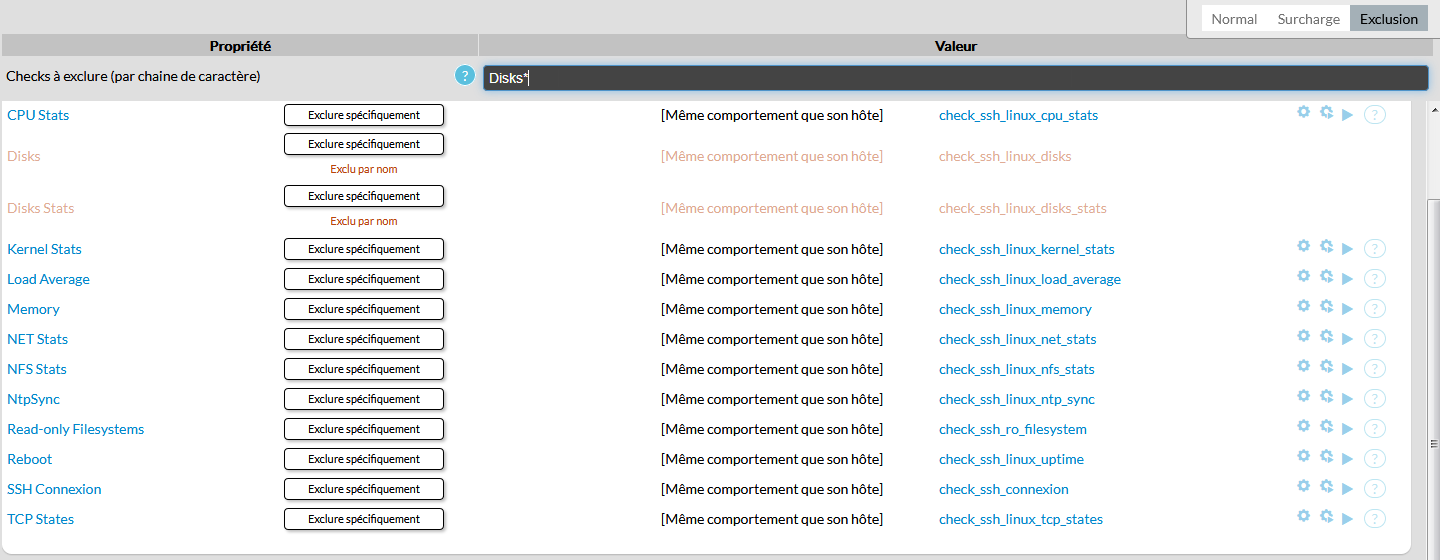Screen dimensions: 1440x560
Task: Click the gear icon for Read-only Filesystems
Action: [1303, 426]
